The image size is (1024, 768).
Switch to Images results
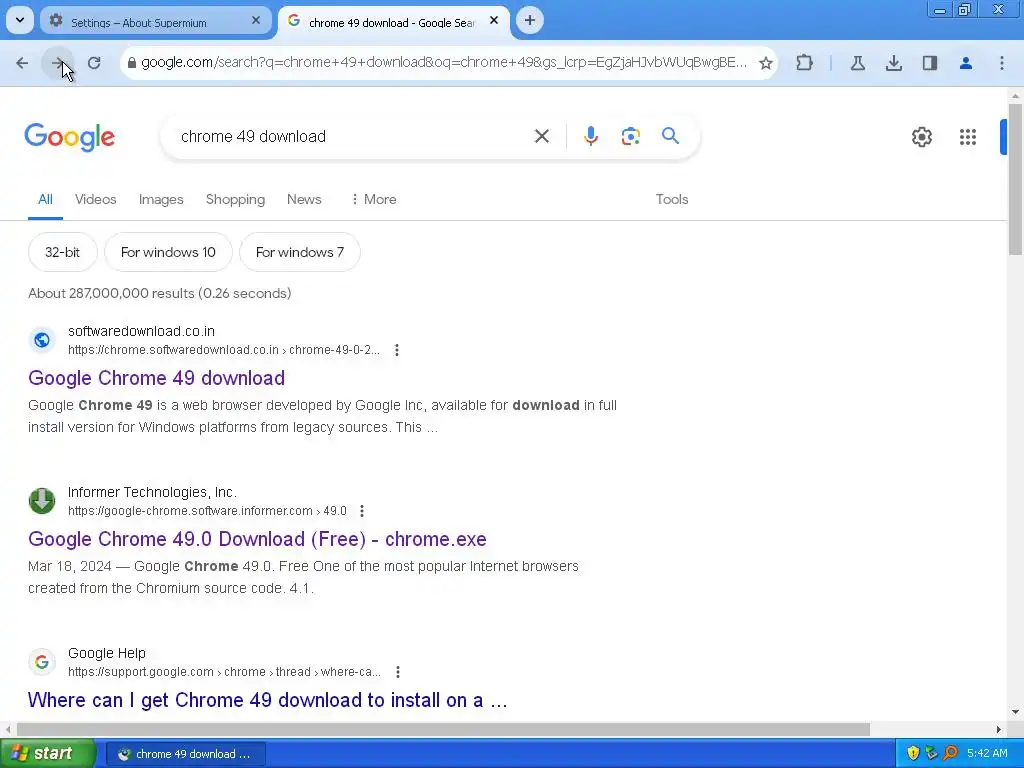(161, 199)
